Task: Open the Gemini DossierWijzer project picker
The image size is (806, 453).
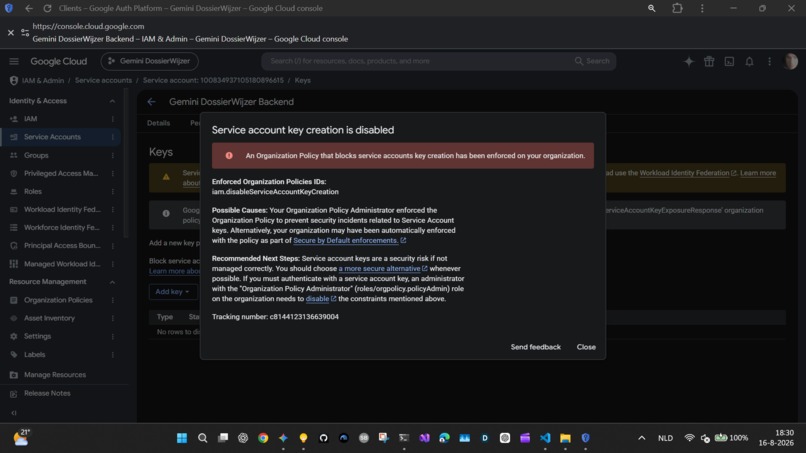Action: point(150,61)
